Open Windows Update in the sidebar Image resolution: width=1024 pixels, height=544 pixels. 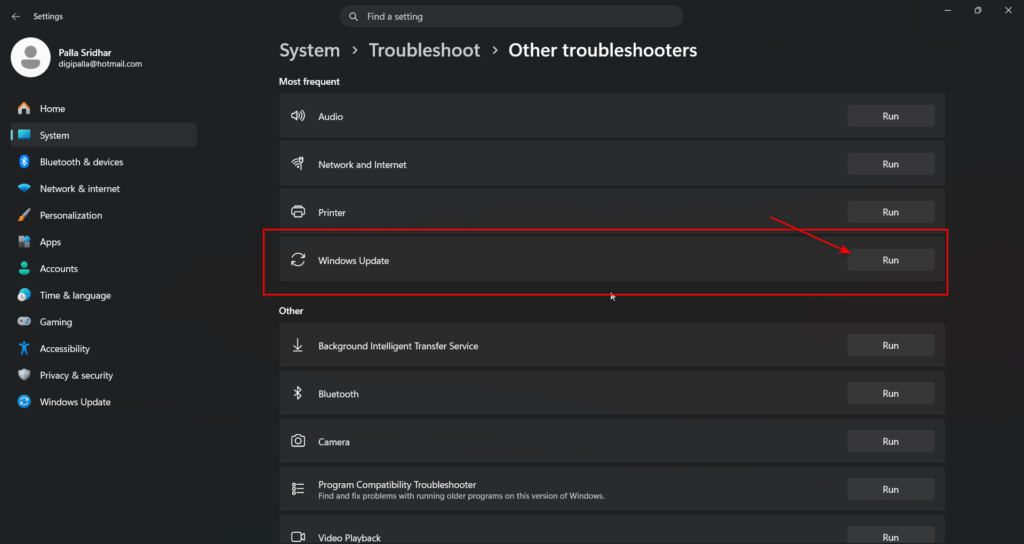pos(104,402)
